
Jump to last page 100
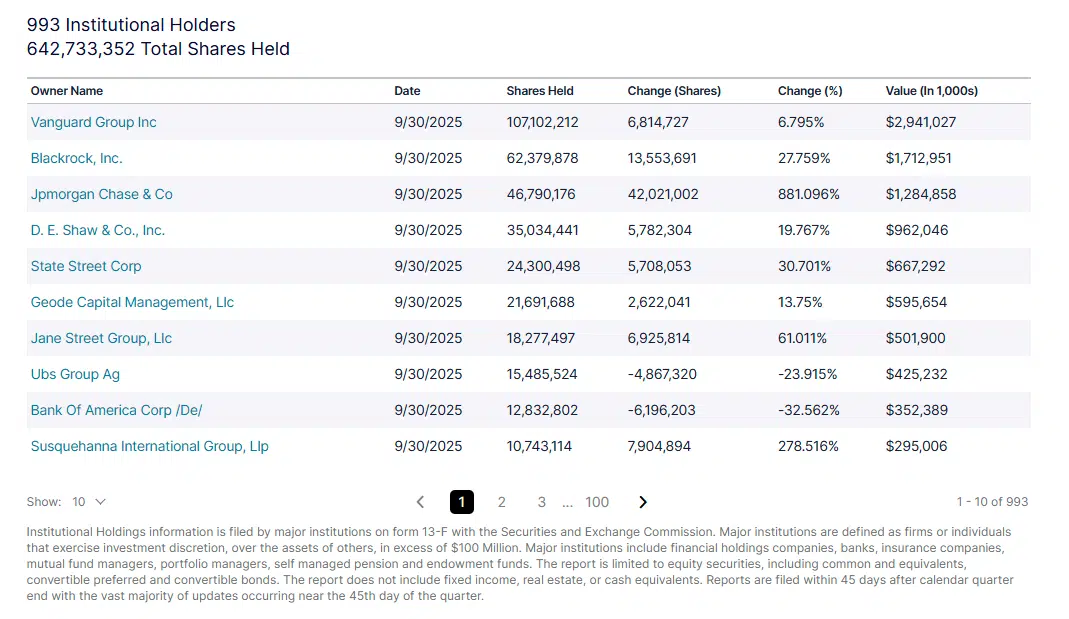597,502
